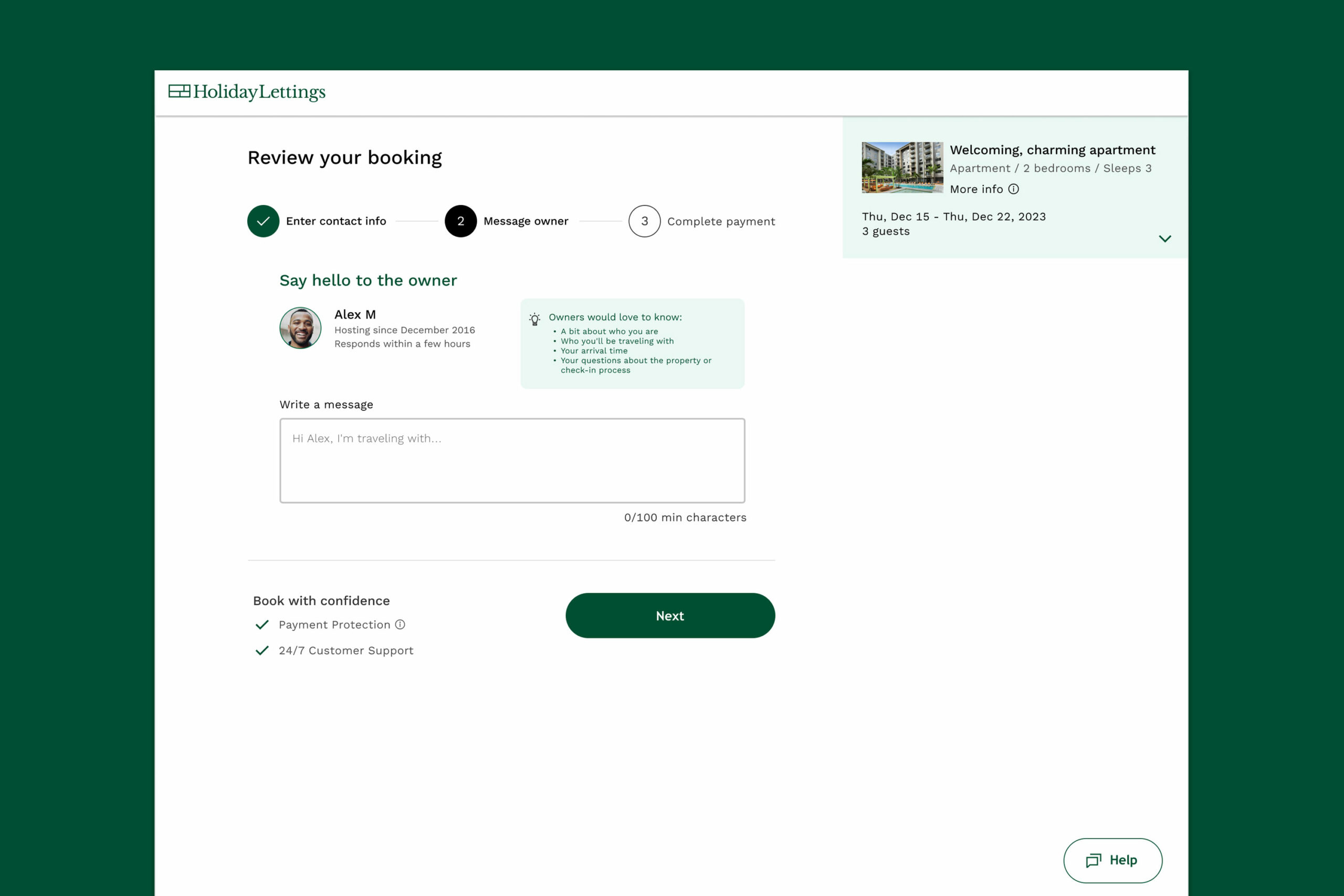Click into the Write a message box
The width and height of the screenshot is (1344, 896).
point(512,460)
